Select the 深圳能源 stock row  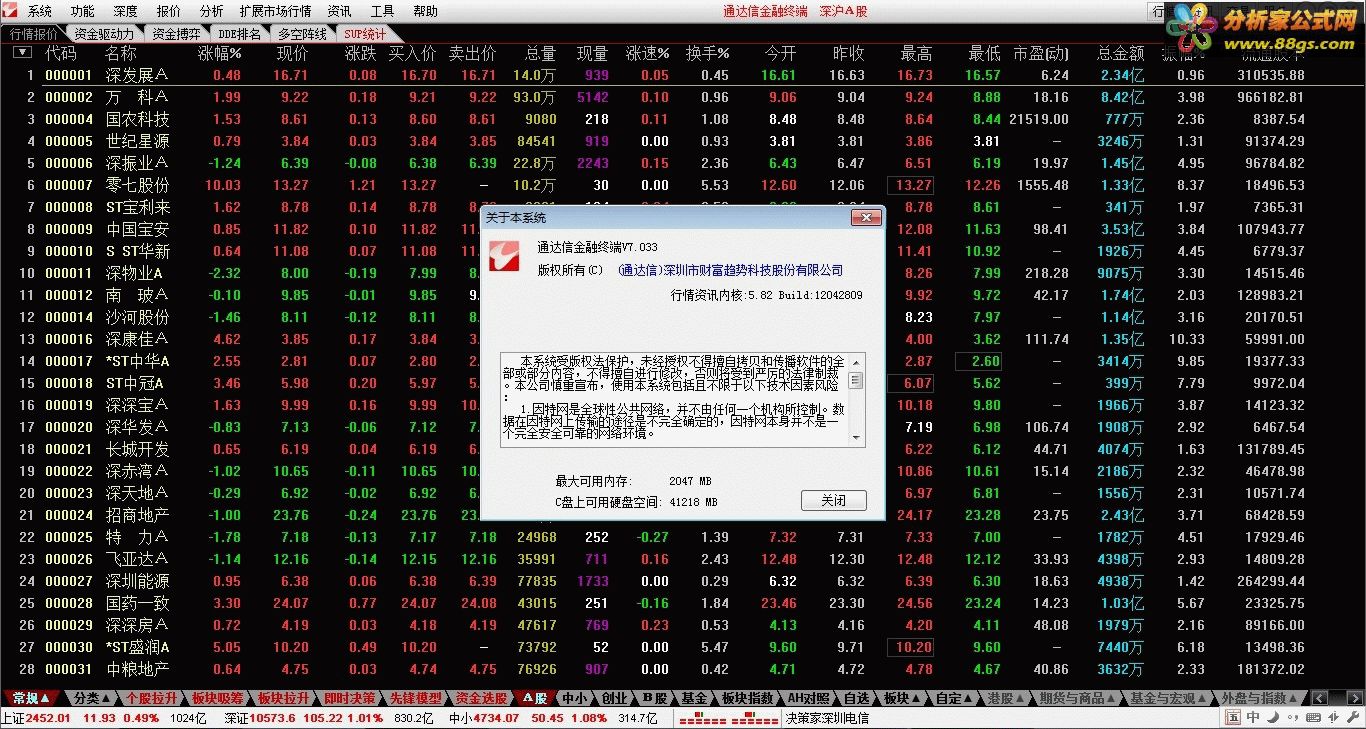click(683, 581)
